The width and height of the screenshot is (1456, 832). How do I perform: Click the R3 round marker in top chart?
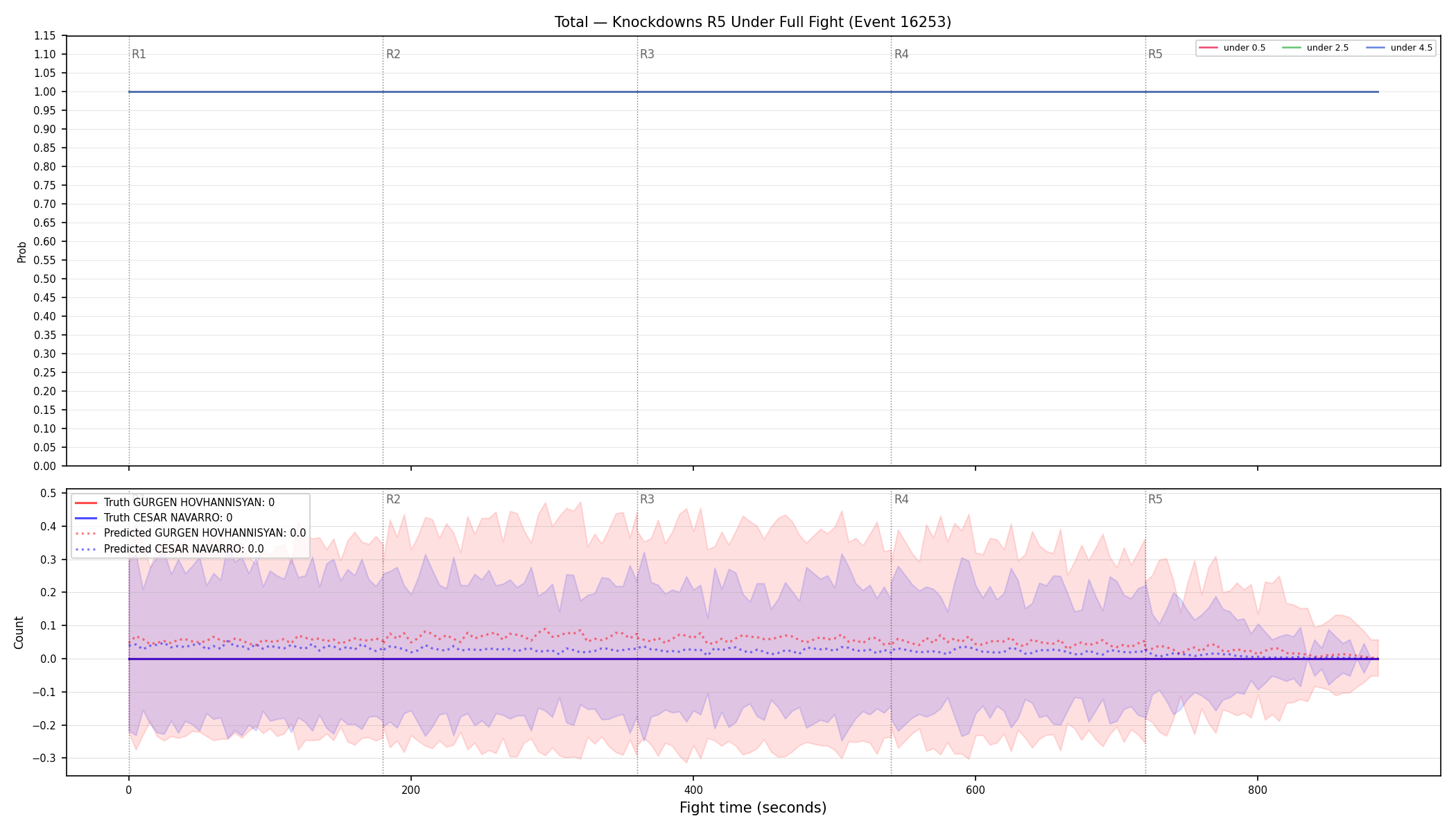[x=647, y=54]
